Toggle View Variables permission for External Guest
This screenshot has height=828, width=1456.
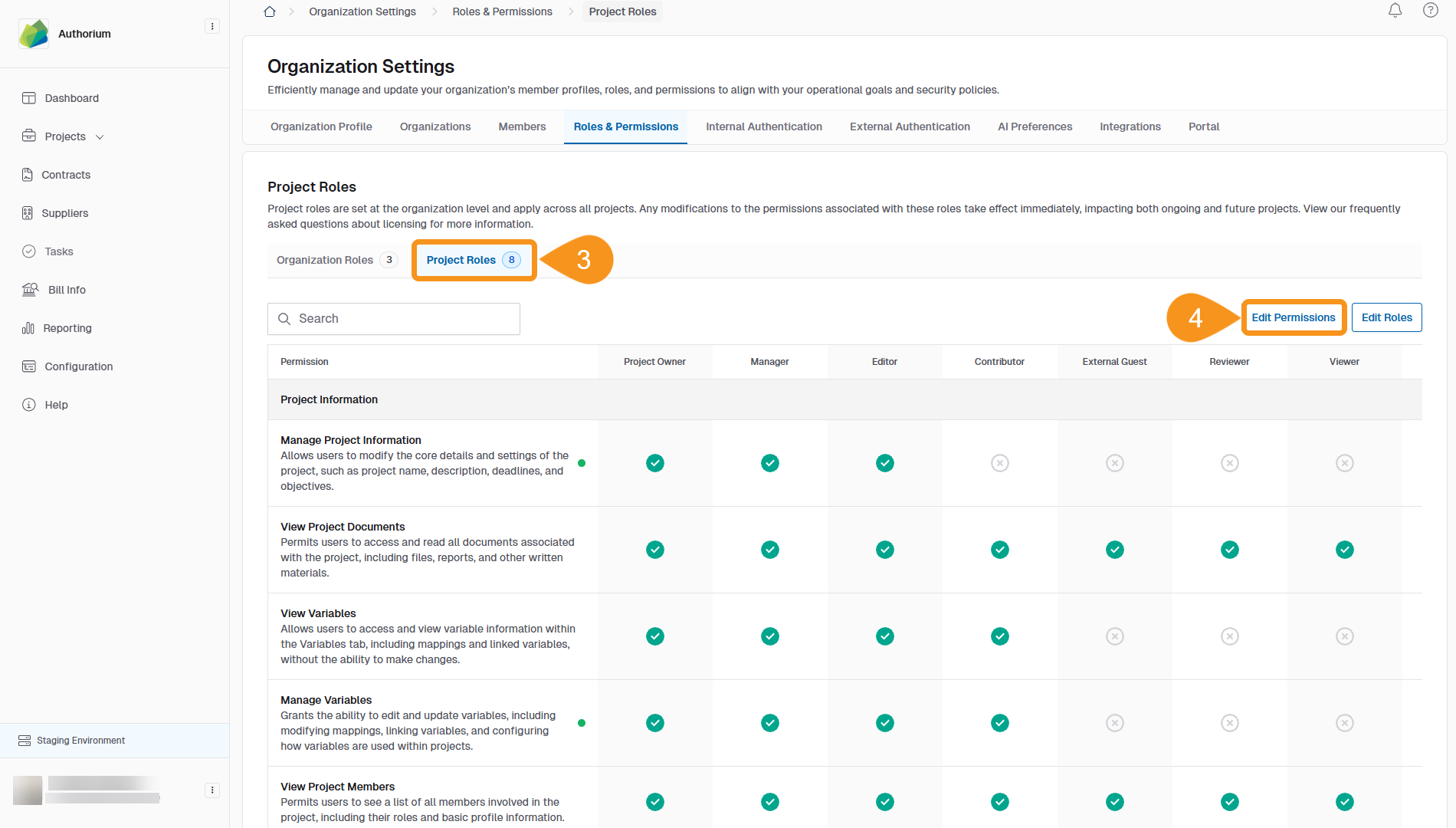[1114, 636]
